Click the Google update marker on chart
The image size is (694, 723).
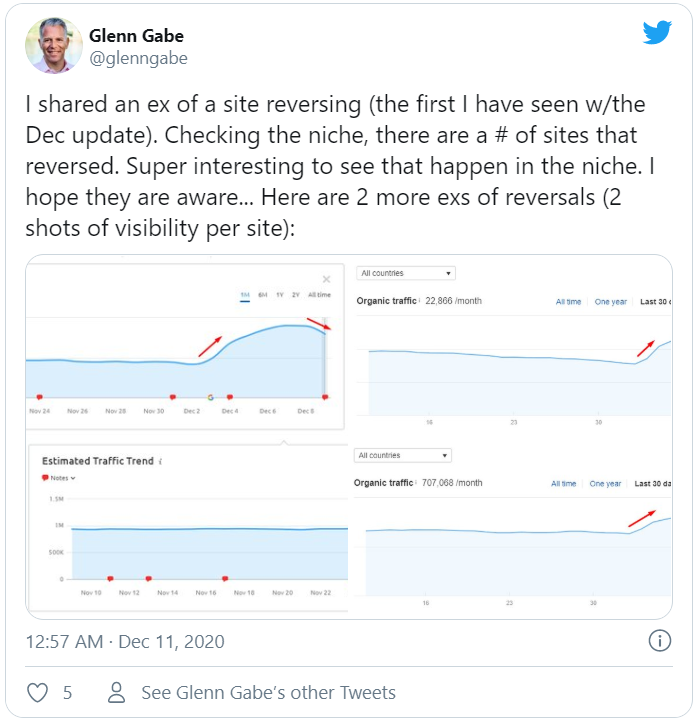pyautogui.click(x=210, y=397)
